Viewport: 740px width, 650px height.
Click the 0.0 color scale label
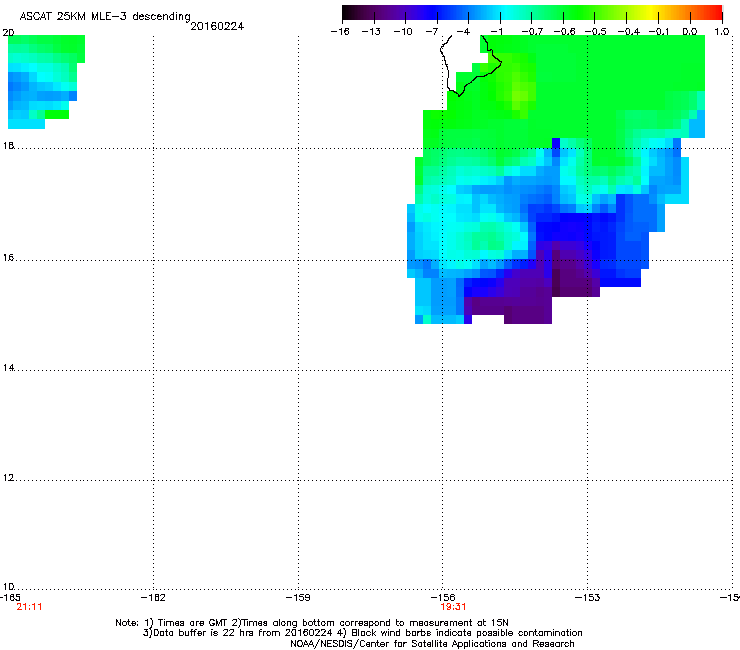[690, 32]
